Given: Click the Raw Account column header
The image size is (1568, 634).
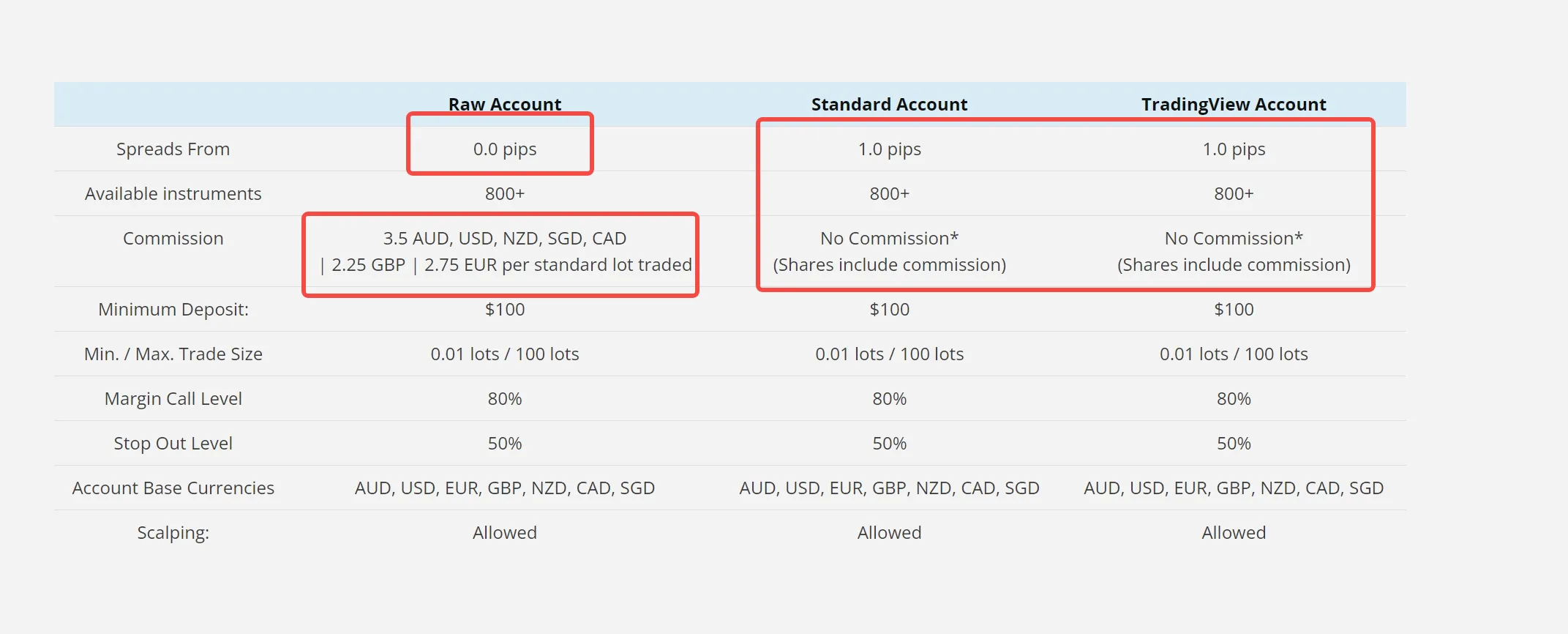Looking at the screenshot, I should 505,105.
